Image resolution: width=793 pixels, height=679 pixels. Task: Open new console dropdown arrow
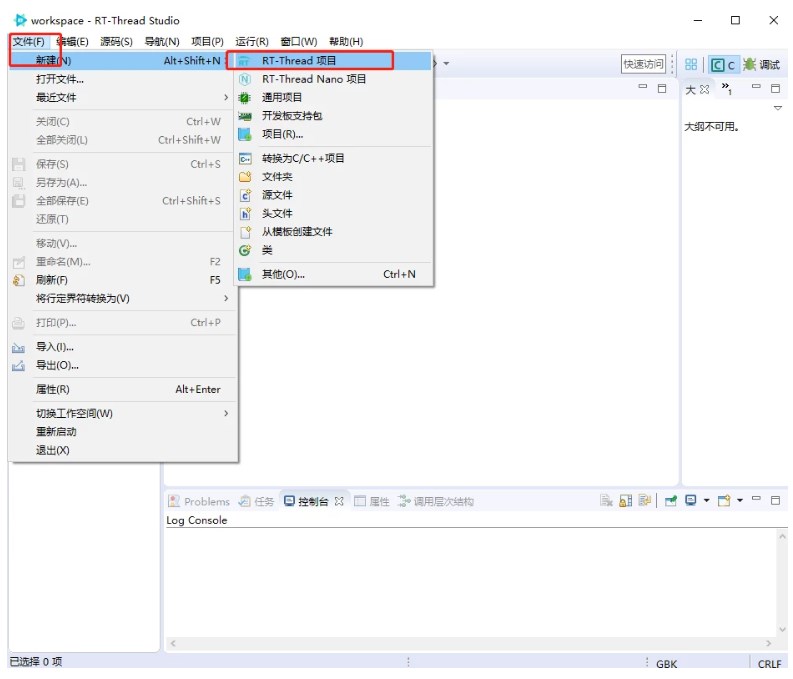[x=740, y=501]
